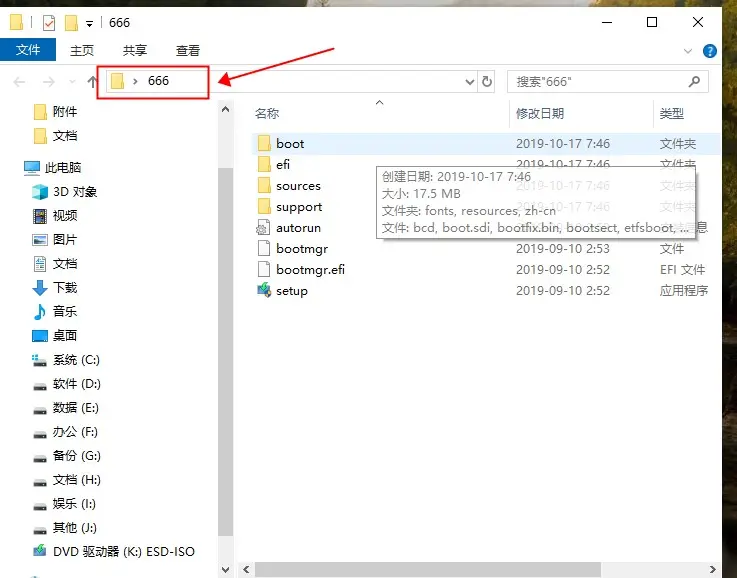Open 附件 folder in navigation pane
The width and height of the screenshot is (737, 578).
65,112
